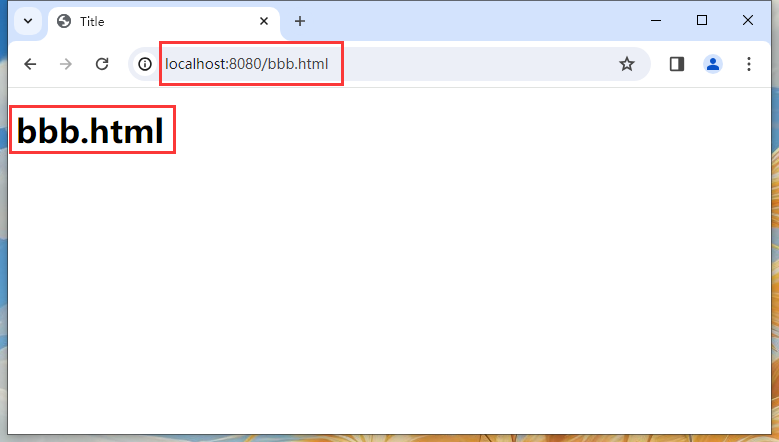Maximize the browser window
Image resolution: width=779 pixels, height=442 pixels.
[702, 20]
